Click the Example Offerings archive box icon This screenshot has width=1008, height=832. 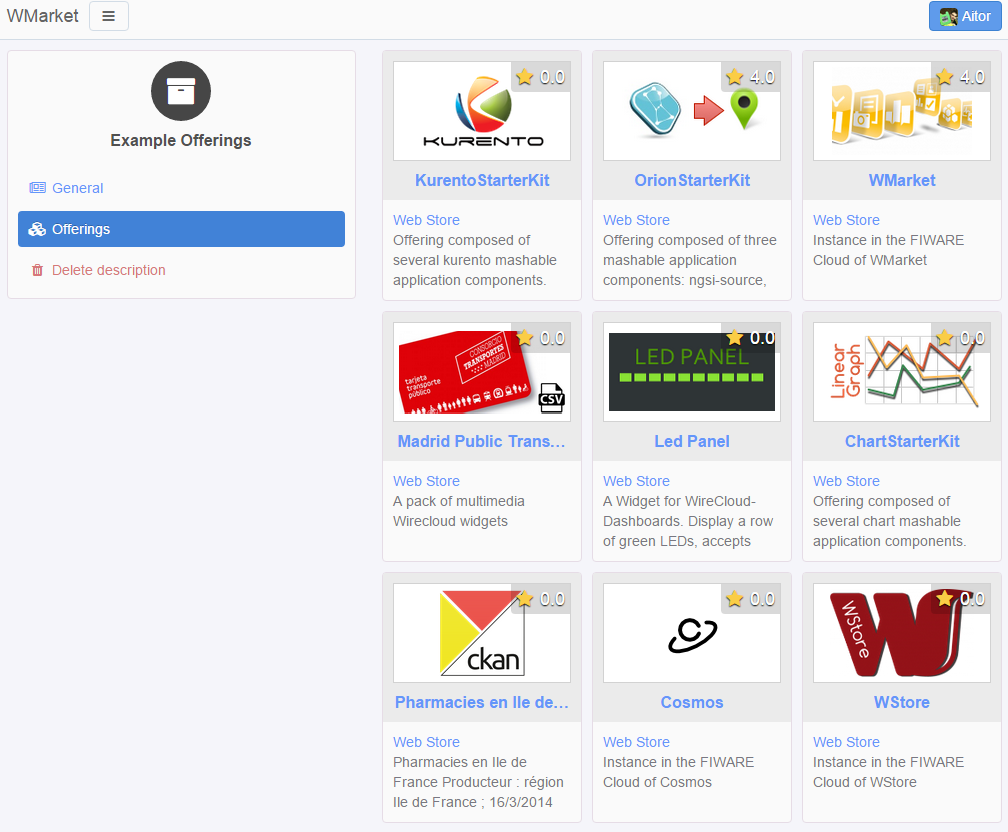(181, 91)
